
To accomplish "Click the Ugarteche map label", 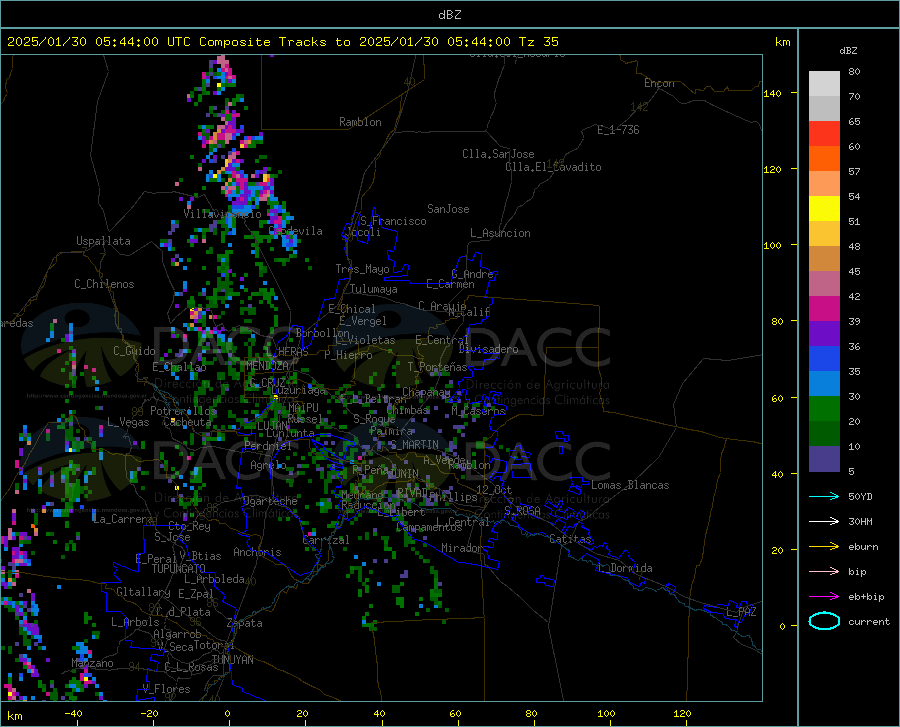I will tap(270, 501).
